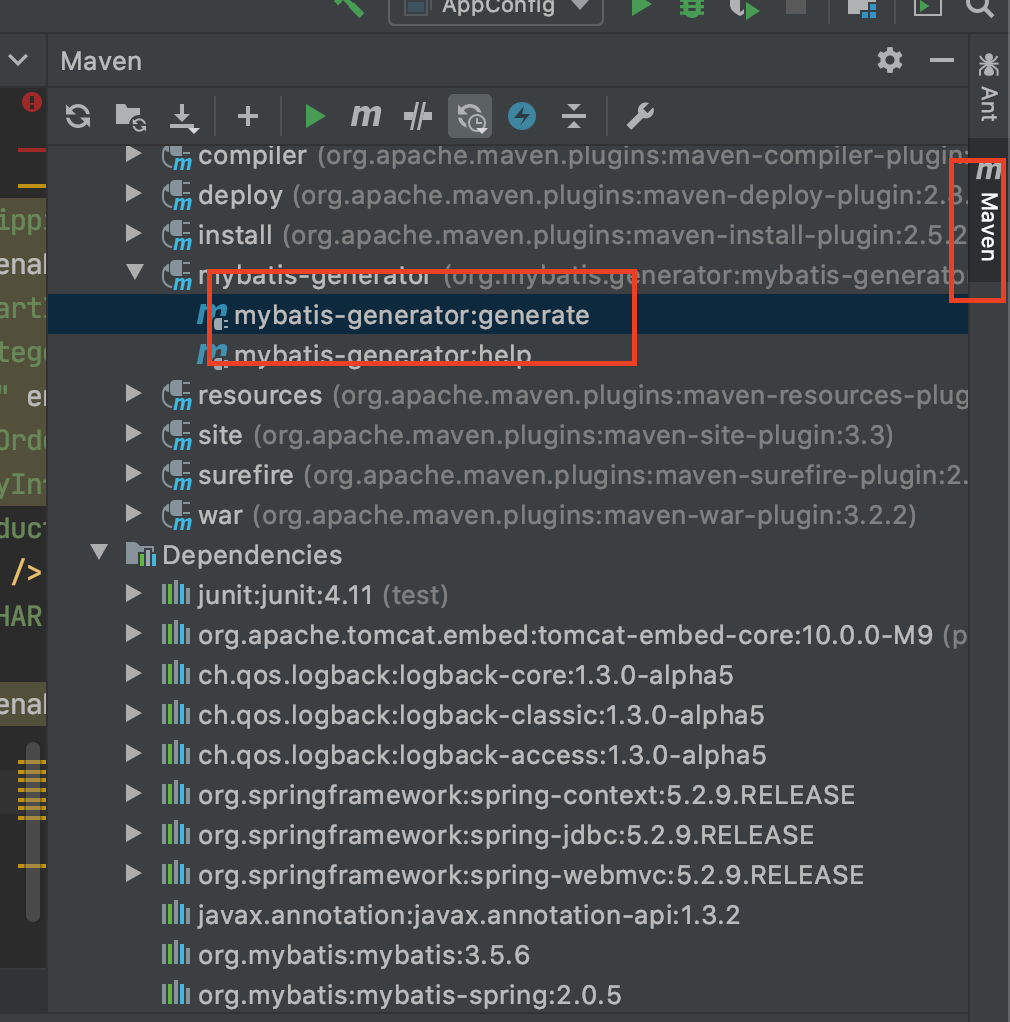Screen dimensions: 1010x1022
Task: Click the editor scrollbar thumb
Action: [33, 831]
